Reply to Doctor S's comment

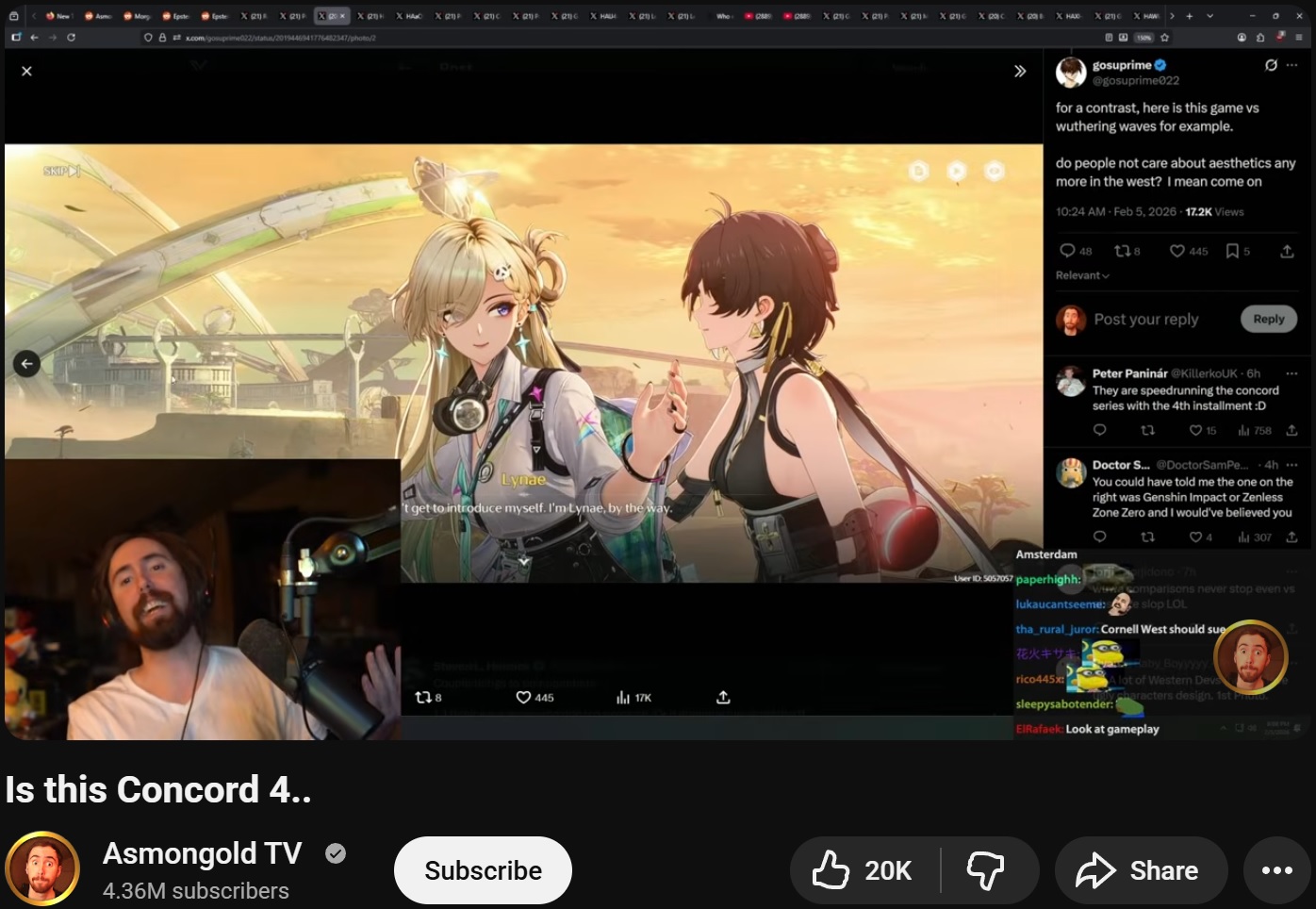coord(1099,537)
